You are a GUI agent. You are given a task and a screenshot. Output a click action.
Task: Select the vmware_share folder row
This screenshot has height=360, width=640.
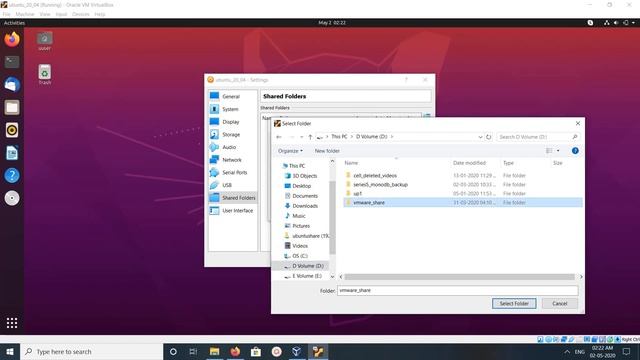click(x=463, y=202)
